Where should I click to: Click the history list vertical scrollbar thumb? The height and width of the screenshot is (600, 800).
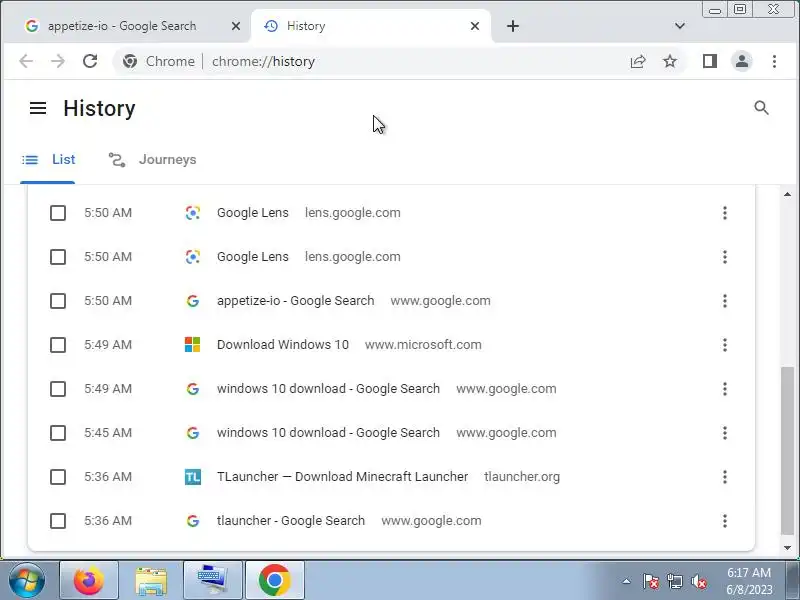click(x=787, y=450)
